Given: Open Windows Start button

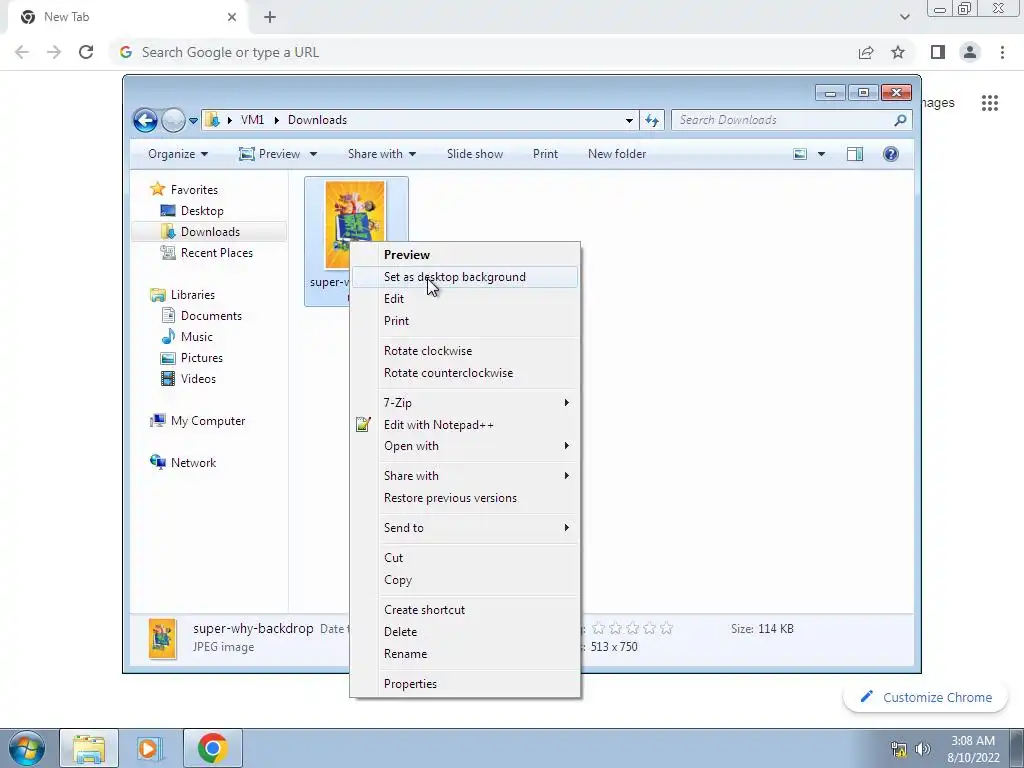Looking at the screenshot, I should pyautogui.click(x=26, y=748).
